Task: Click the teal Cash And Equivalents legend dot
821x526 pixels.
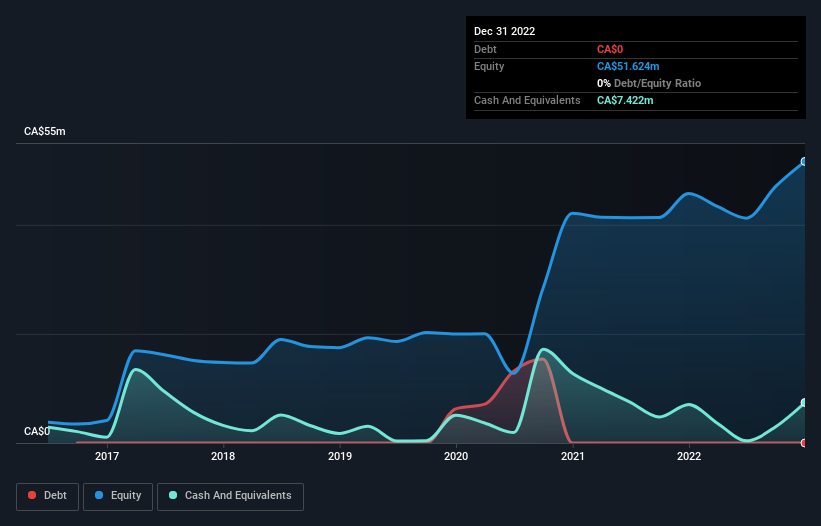Action: (173, 495)
